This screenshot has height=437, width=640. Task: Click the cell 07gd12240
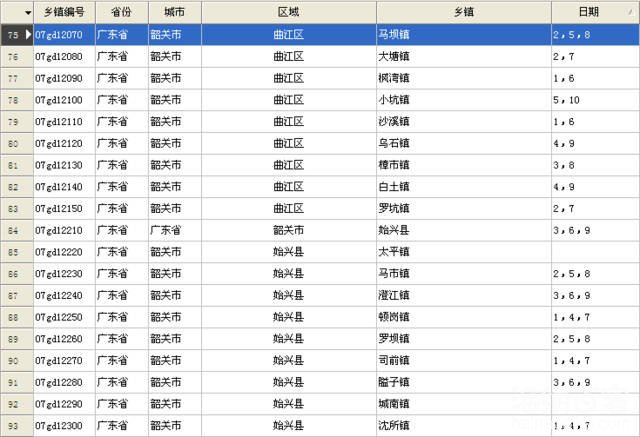(x=64, y=295)
